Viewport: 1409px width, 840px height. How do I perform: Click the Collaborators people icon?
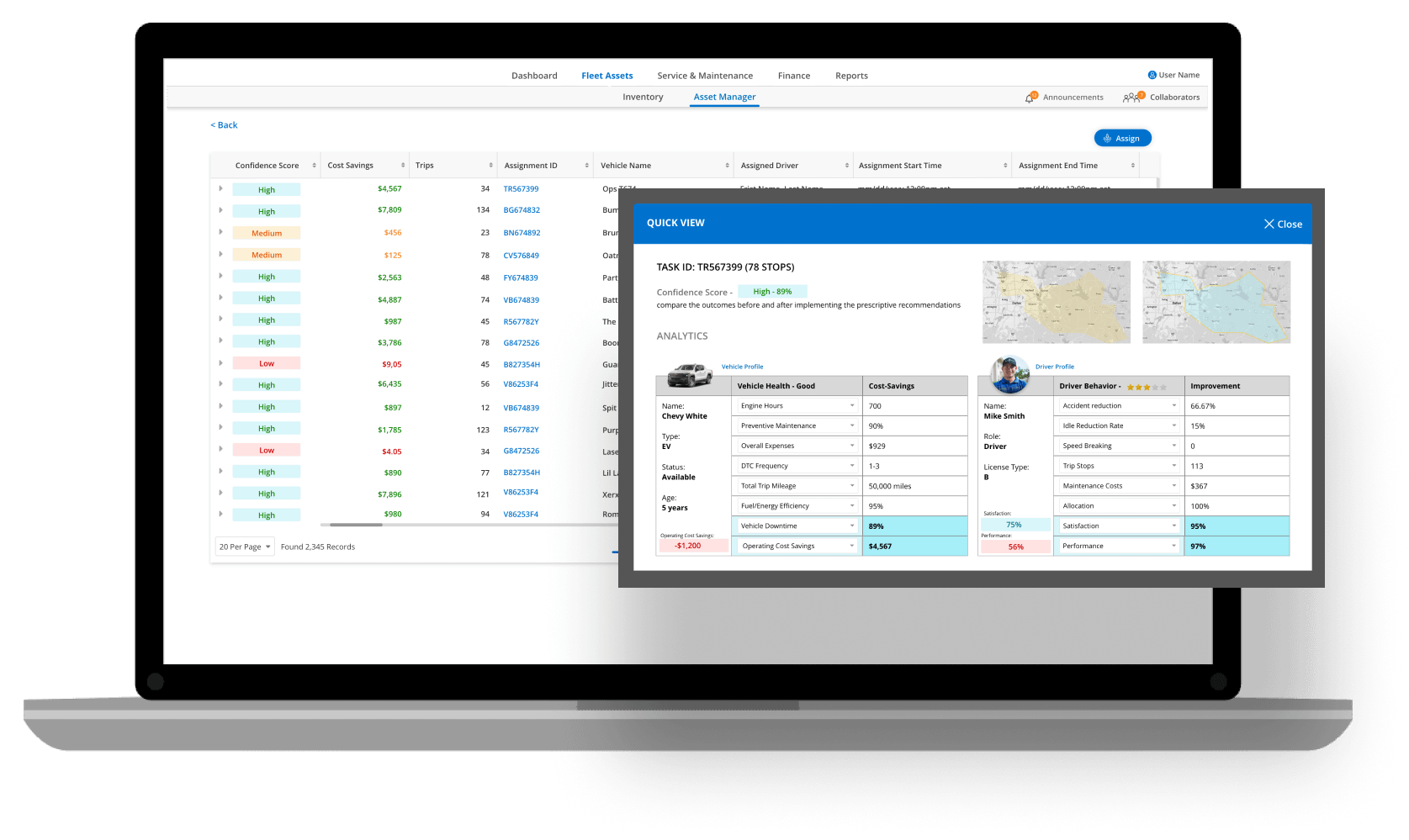[1133, 98]
